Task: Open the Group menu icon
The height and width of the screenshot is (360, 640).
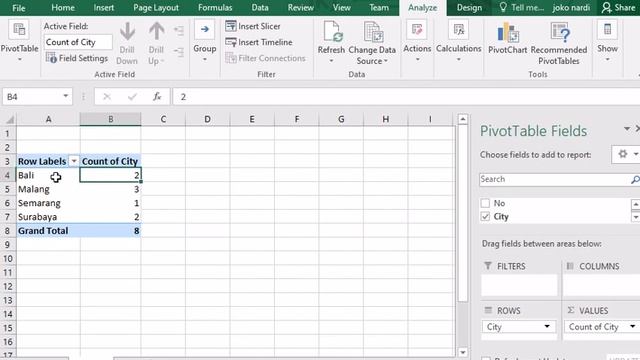Action: pyautogui.click(x=204, y=29)
